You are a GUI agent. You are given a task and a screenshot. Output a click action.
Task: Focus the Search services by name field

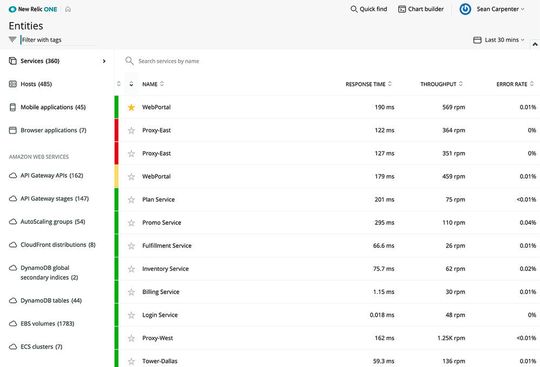tap(169, 61)
